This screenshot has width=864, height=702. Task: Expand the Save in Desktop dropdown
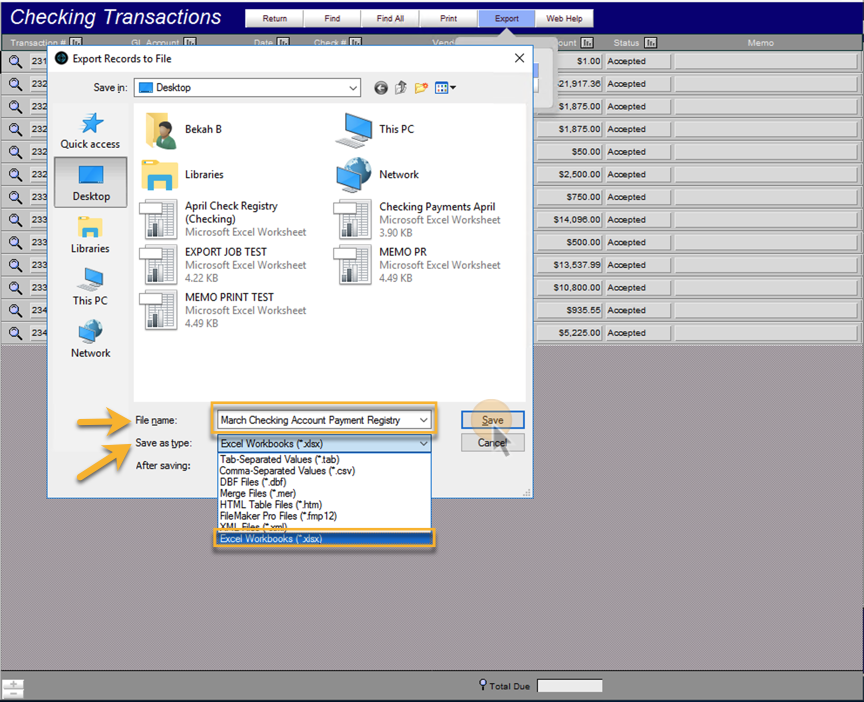pos(353,88)
